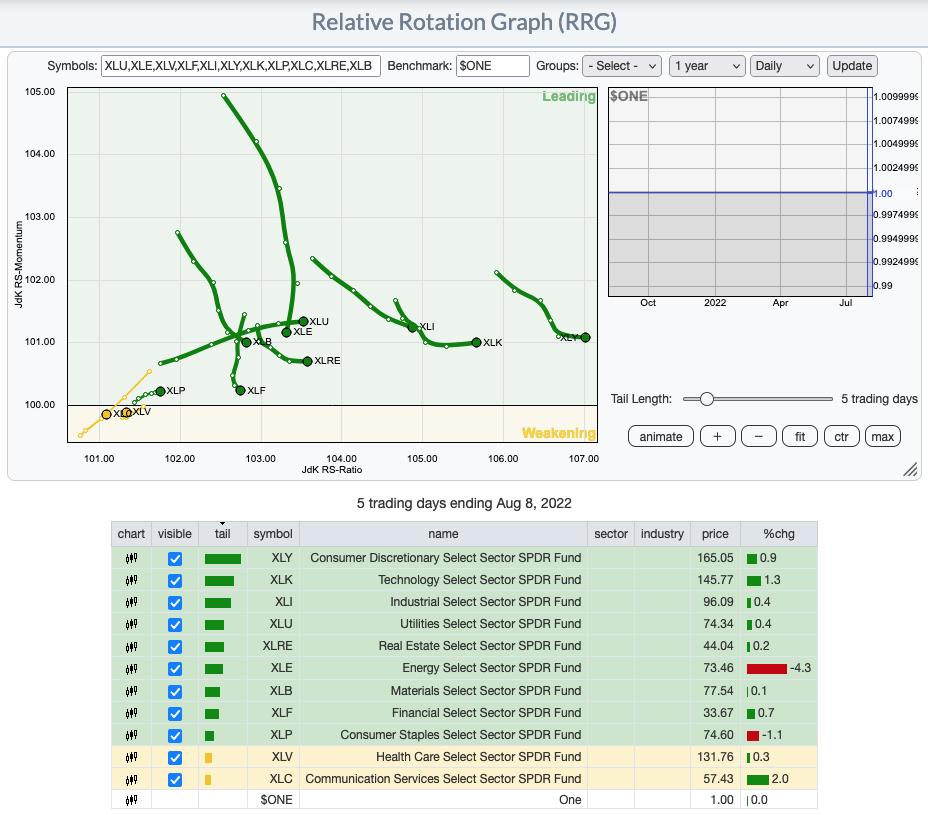This screenshot has width=928, height=815.
Task: Sort table by visible column header
Action: tap(175, 534)
